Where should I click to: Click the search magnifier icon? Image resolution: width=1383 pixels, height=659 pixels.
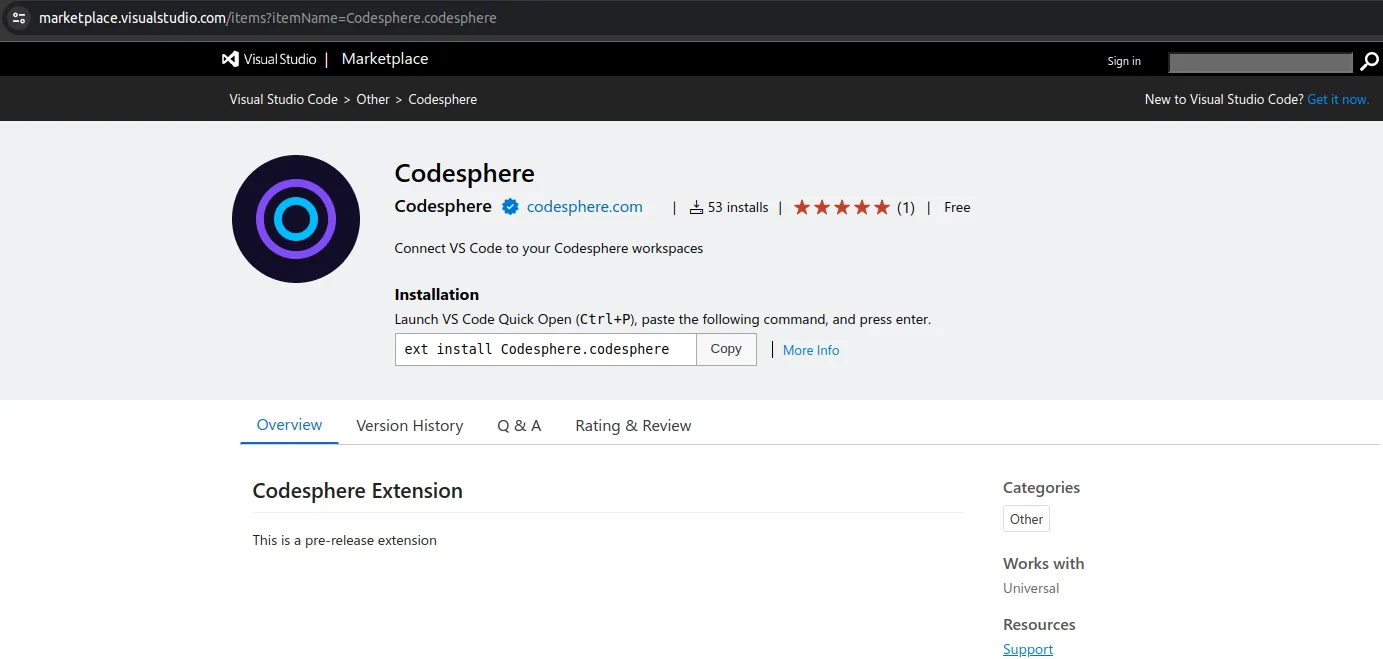(1370, 61)
